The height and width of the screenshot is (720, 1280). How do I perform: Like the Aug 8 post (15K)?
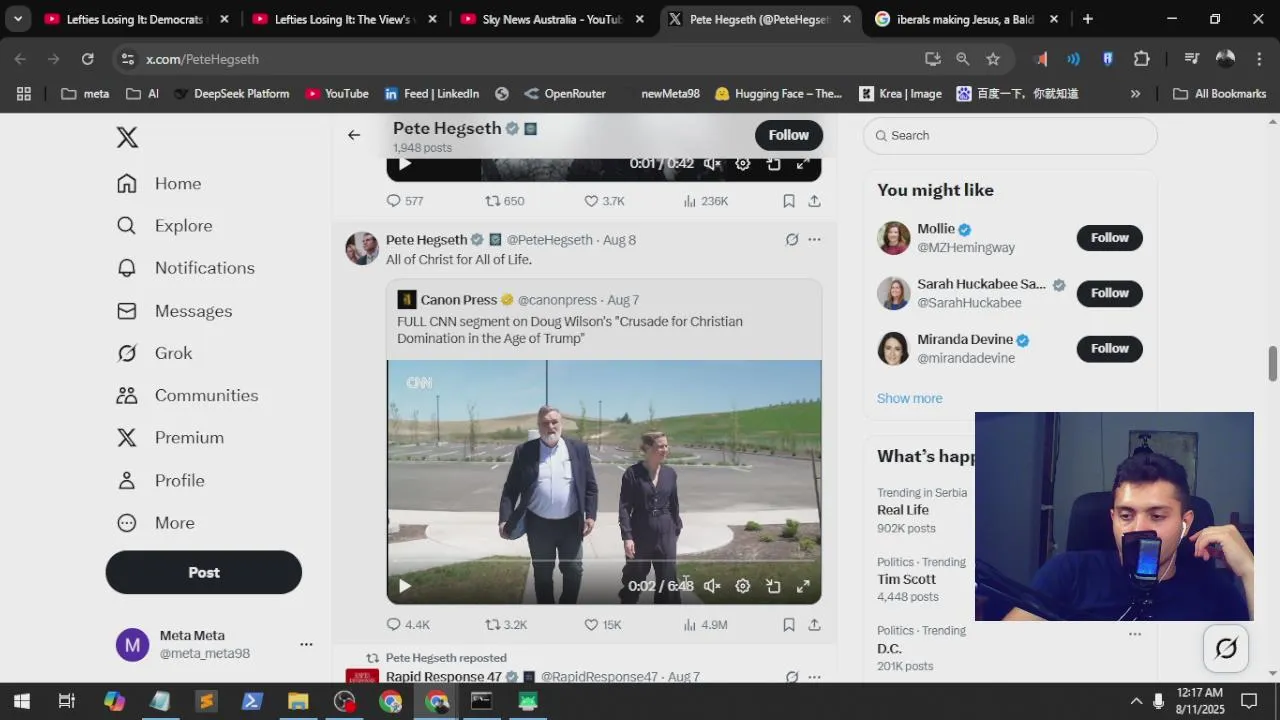pyautogui.click(x=603, y=624)
